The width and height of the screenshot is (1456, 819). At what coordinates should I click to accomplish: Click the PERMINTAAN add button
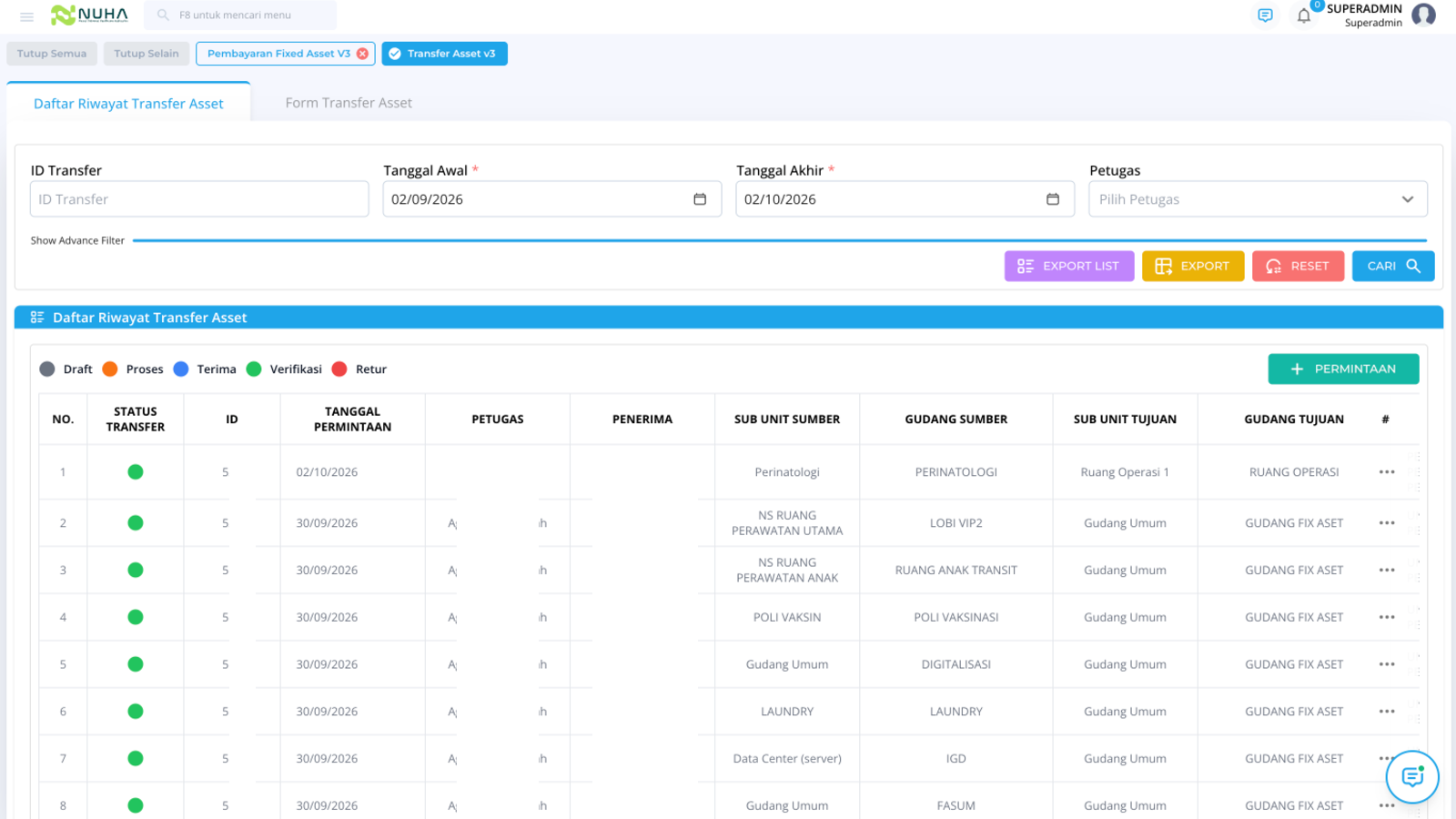click(1343, 369)
